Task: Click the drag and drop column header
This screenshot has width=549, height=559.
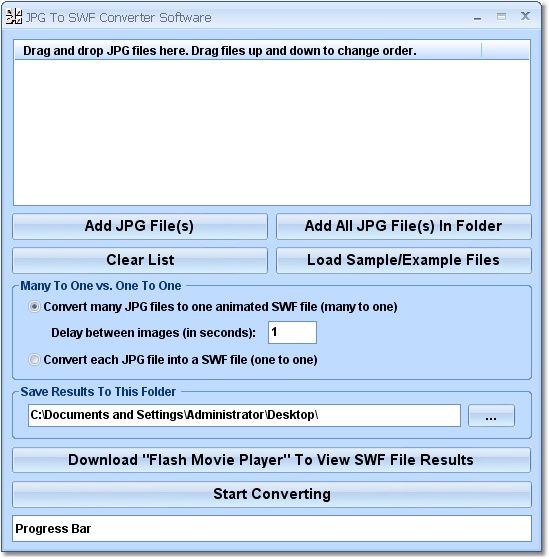Action: coord(248,51)
